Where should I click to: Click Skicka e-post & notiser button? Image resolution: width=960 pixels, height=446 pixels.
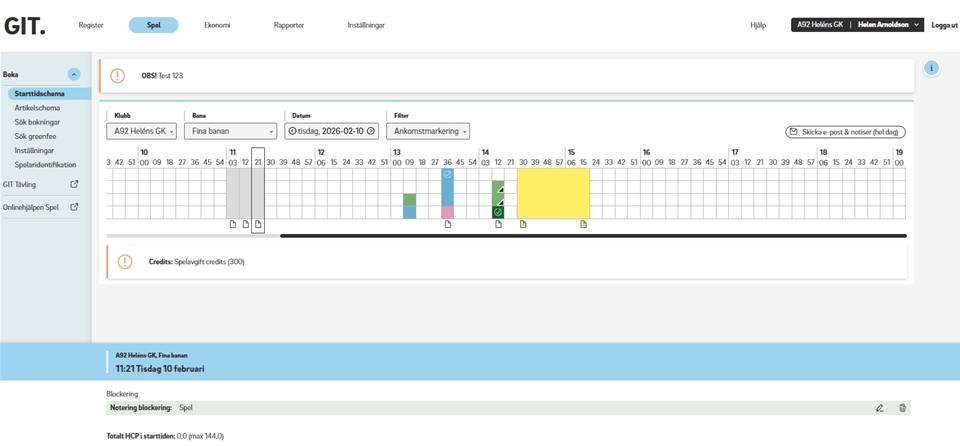(846, 132)
